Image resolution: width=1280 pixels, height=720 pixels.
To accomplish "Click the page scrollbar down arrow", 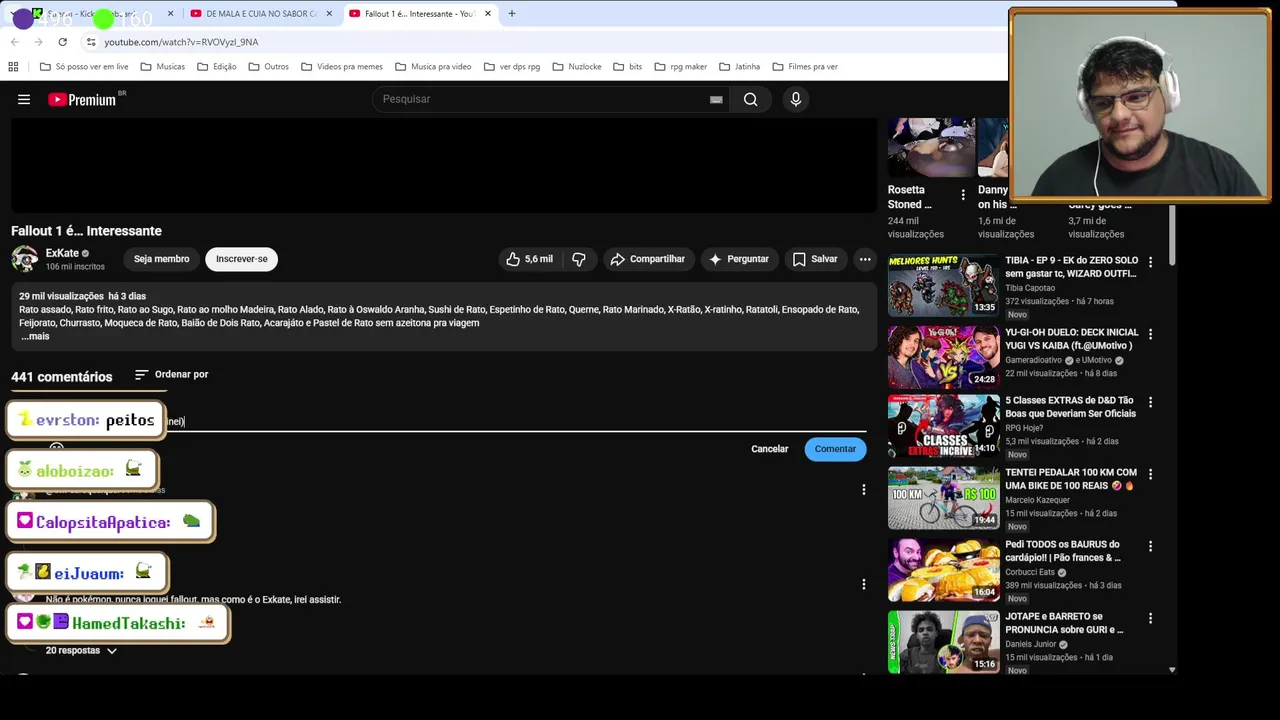I will click(x=1172, y=670).
